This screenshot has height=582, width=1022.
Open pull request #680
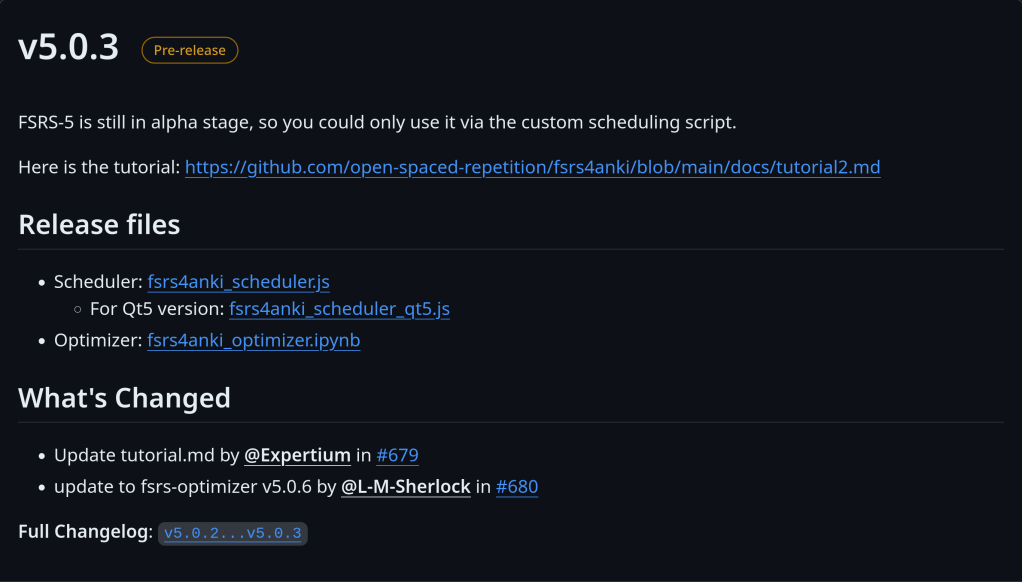(516, 487)
